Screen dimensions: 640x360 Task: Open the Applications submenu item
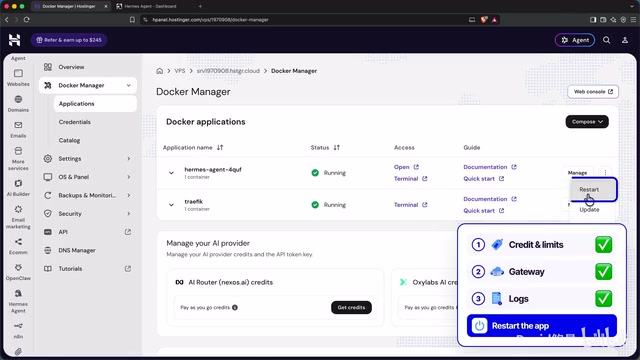95,104
